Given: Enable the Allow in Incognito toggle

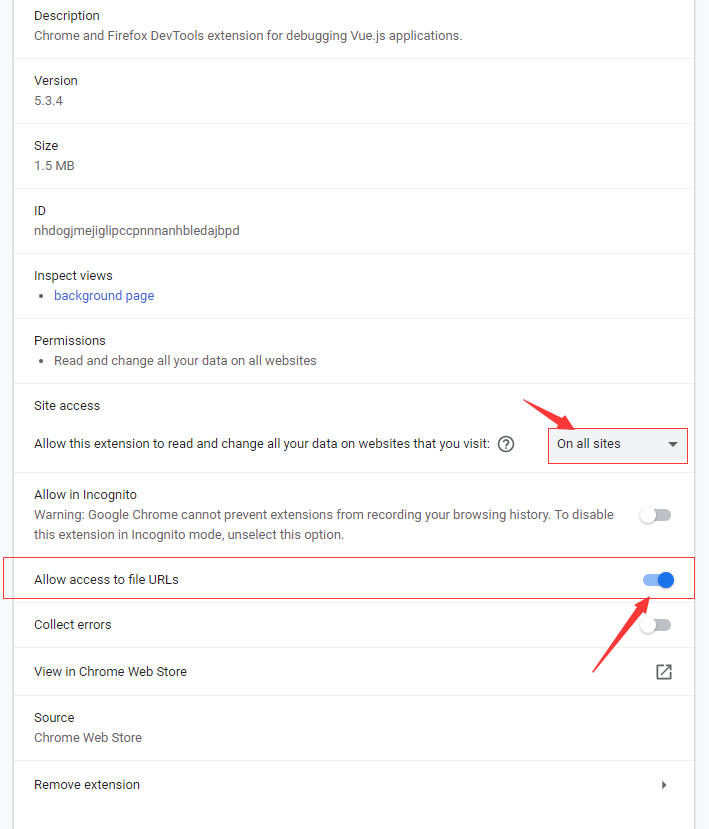Looking at the screenshot, I should point(656,515).
